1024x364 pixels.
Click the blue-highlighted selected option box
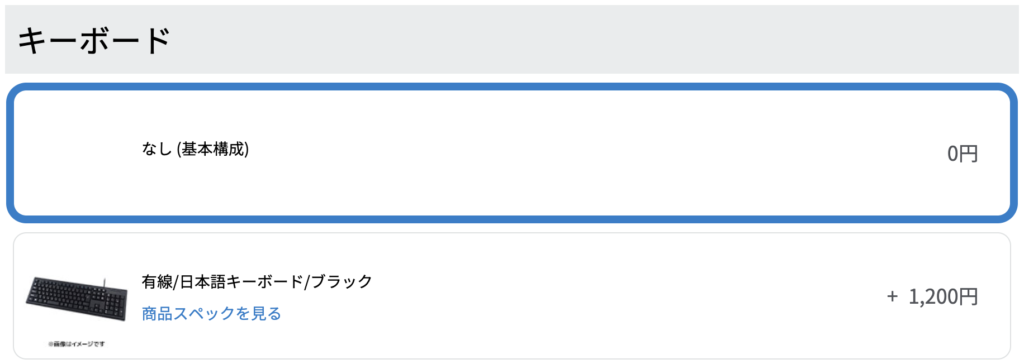pos(512,153)
